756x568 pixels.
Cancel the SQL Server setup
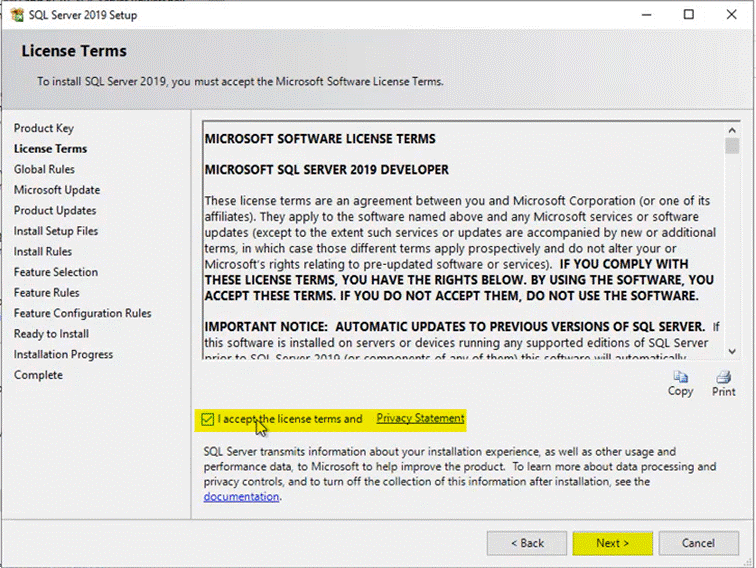pos(699,543)
